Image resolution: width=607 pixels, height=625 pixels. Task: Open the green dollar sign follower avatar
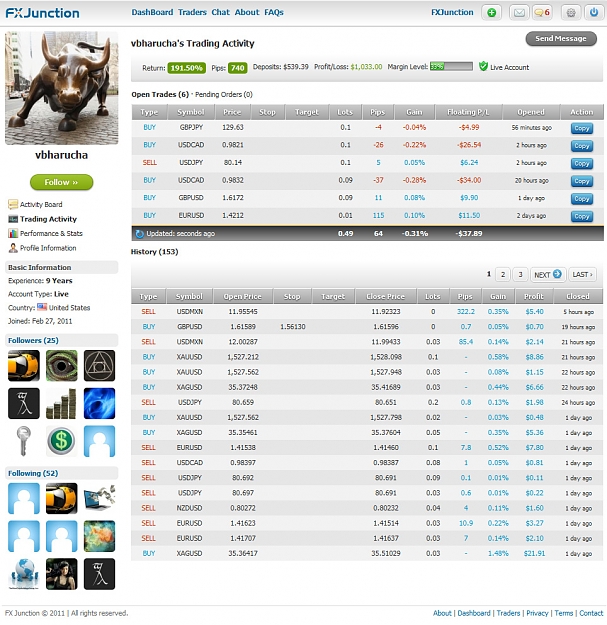click(x=61, y=441)
